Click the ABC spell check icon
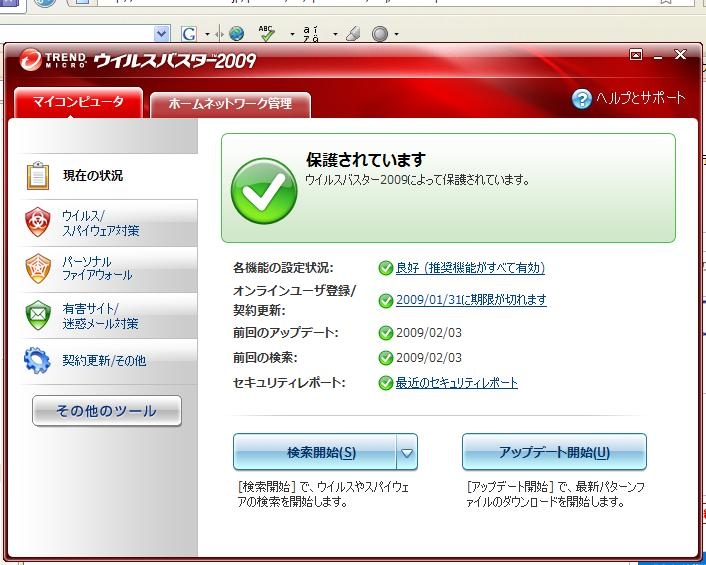This screenshot has height=565, width=706. pyautogui.click(x=267, y=33)
